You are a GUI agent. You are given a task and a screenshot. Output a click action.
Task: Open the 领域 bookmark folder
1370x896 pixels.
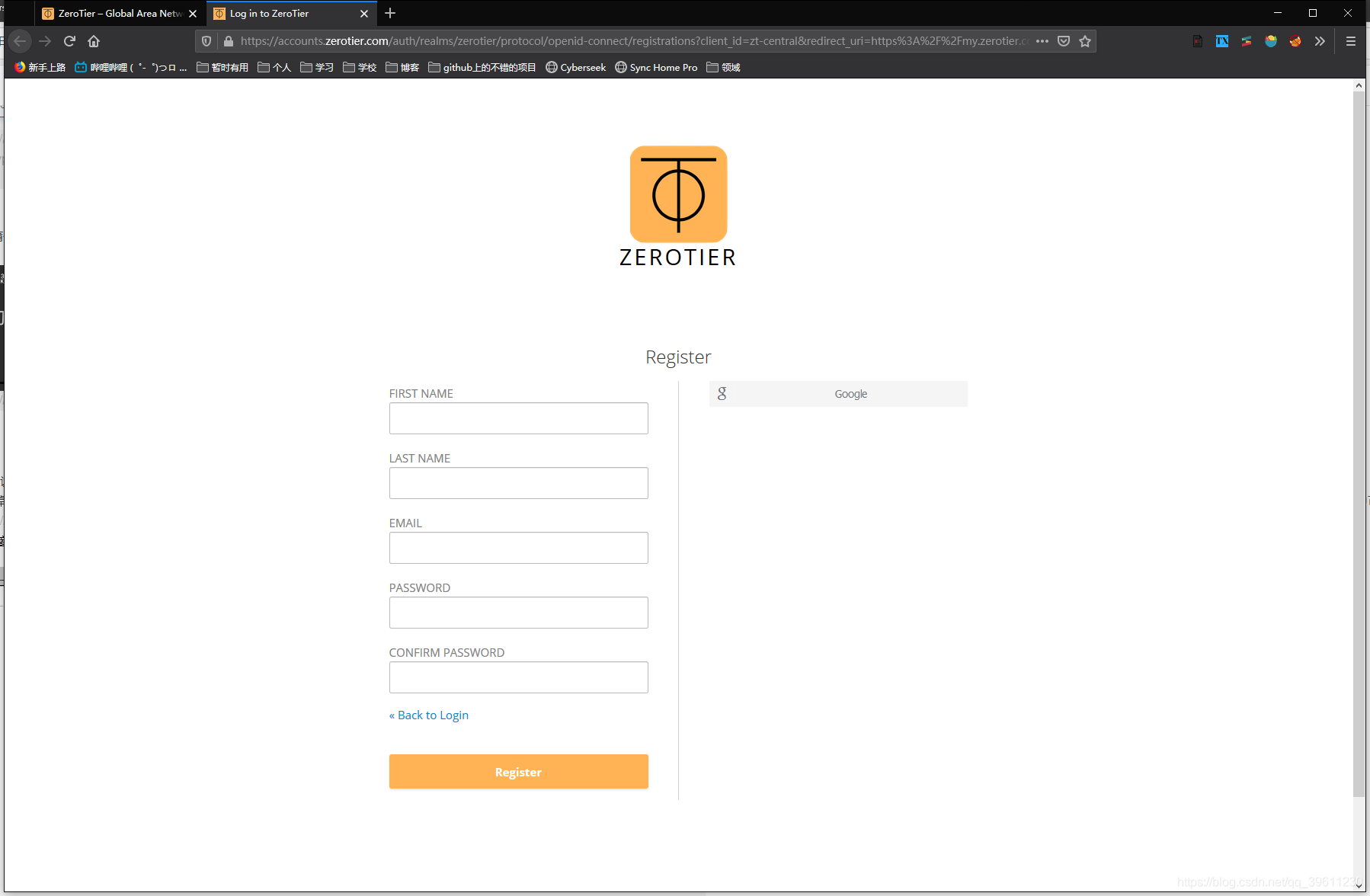click(723, 67)
